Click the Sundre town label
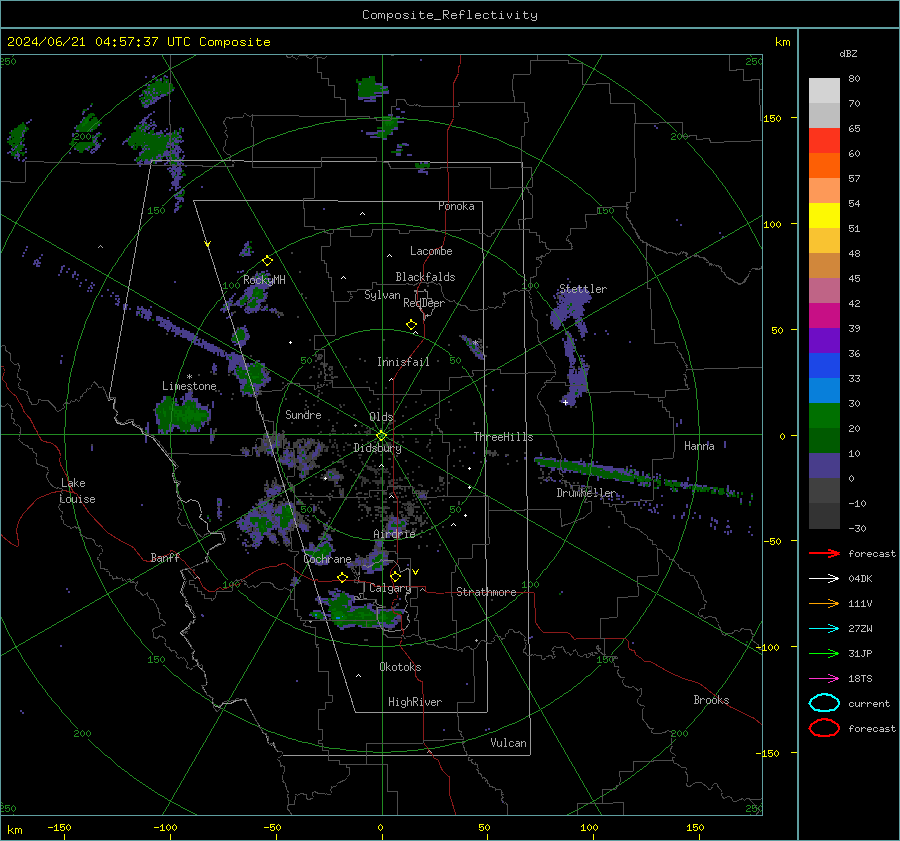Image resolution: width=900 pixels, height=841 pixels. pos(303,414)
